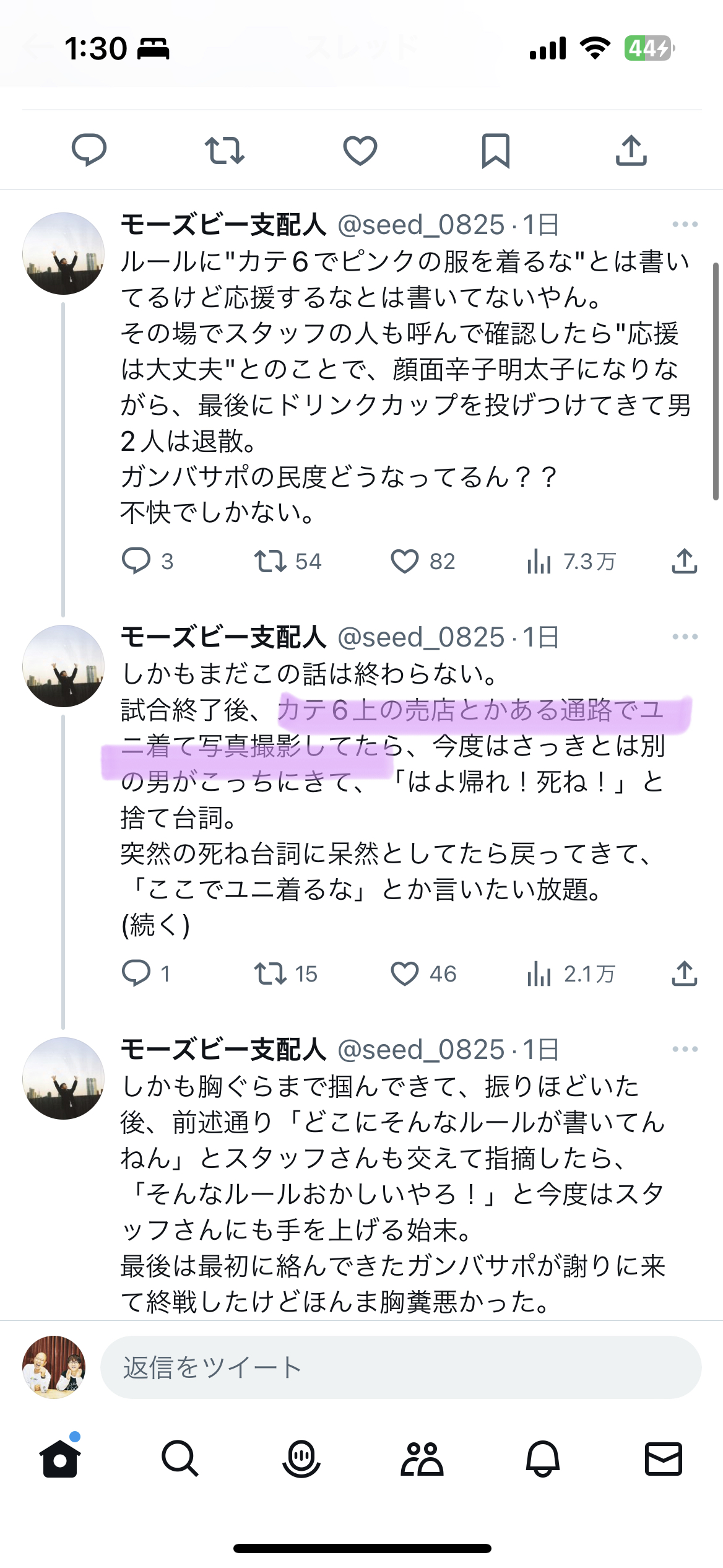Share the tweet with 46 likes

click(x=684, y=974)
